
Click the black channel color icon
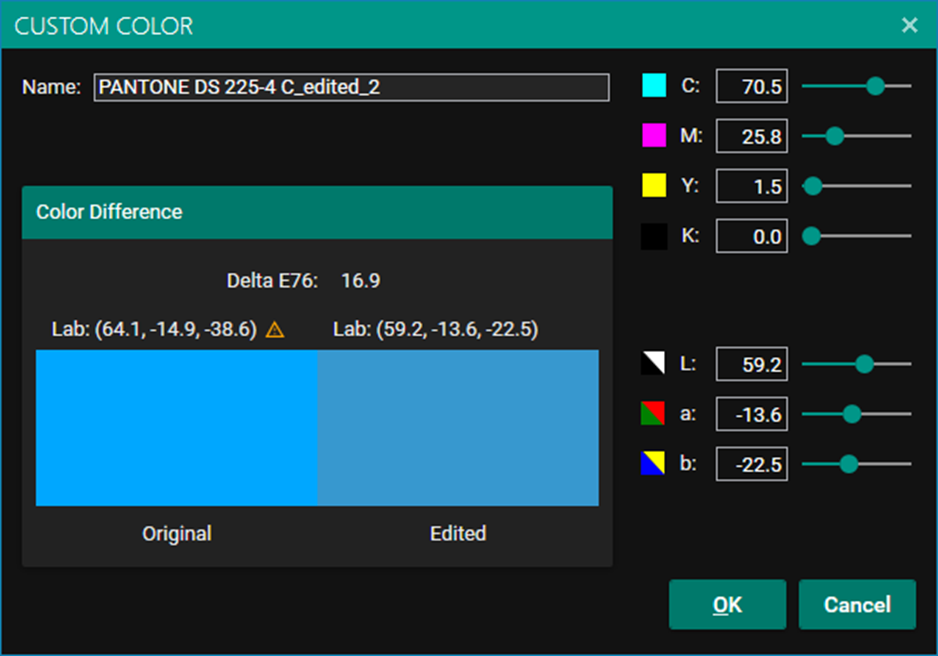pyautogui.click(x=654, y=237)
